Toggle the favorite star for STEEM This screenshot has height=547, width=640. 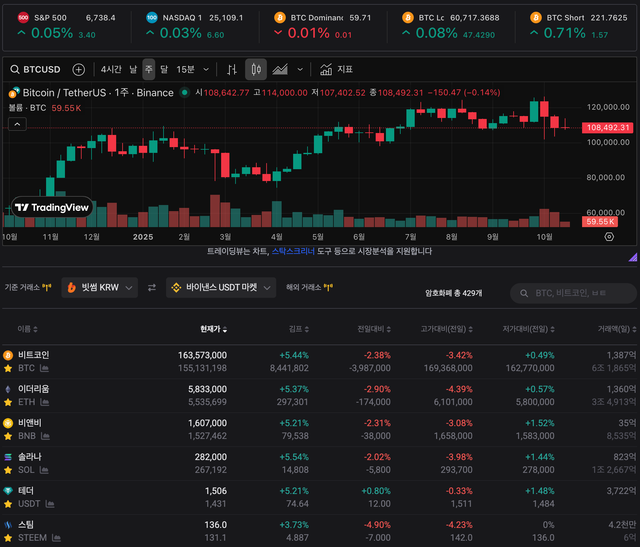8,537
